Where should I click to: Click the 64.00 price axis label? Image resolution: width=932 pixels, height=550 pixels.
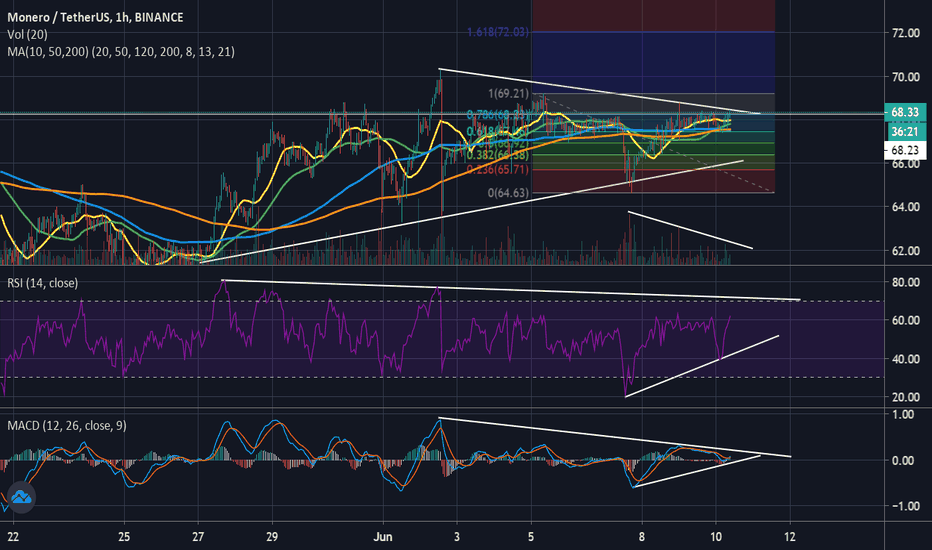pos(906,207)
